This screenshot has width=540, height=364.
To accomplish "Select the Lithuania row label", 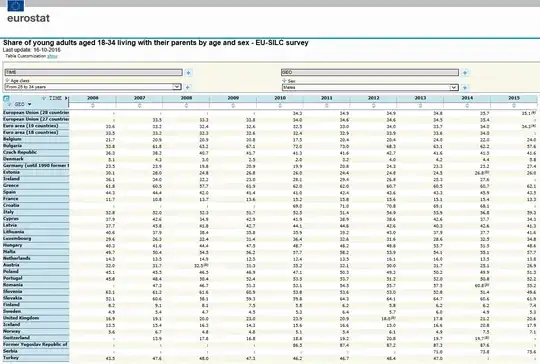I will coord(14,232).
